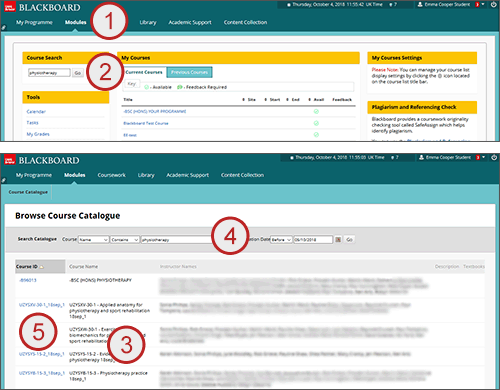Click the Blackboard logo in bottom screenshot
500x390 pixels.
tap(42, 160)
